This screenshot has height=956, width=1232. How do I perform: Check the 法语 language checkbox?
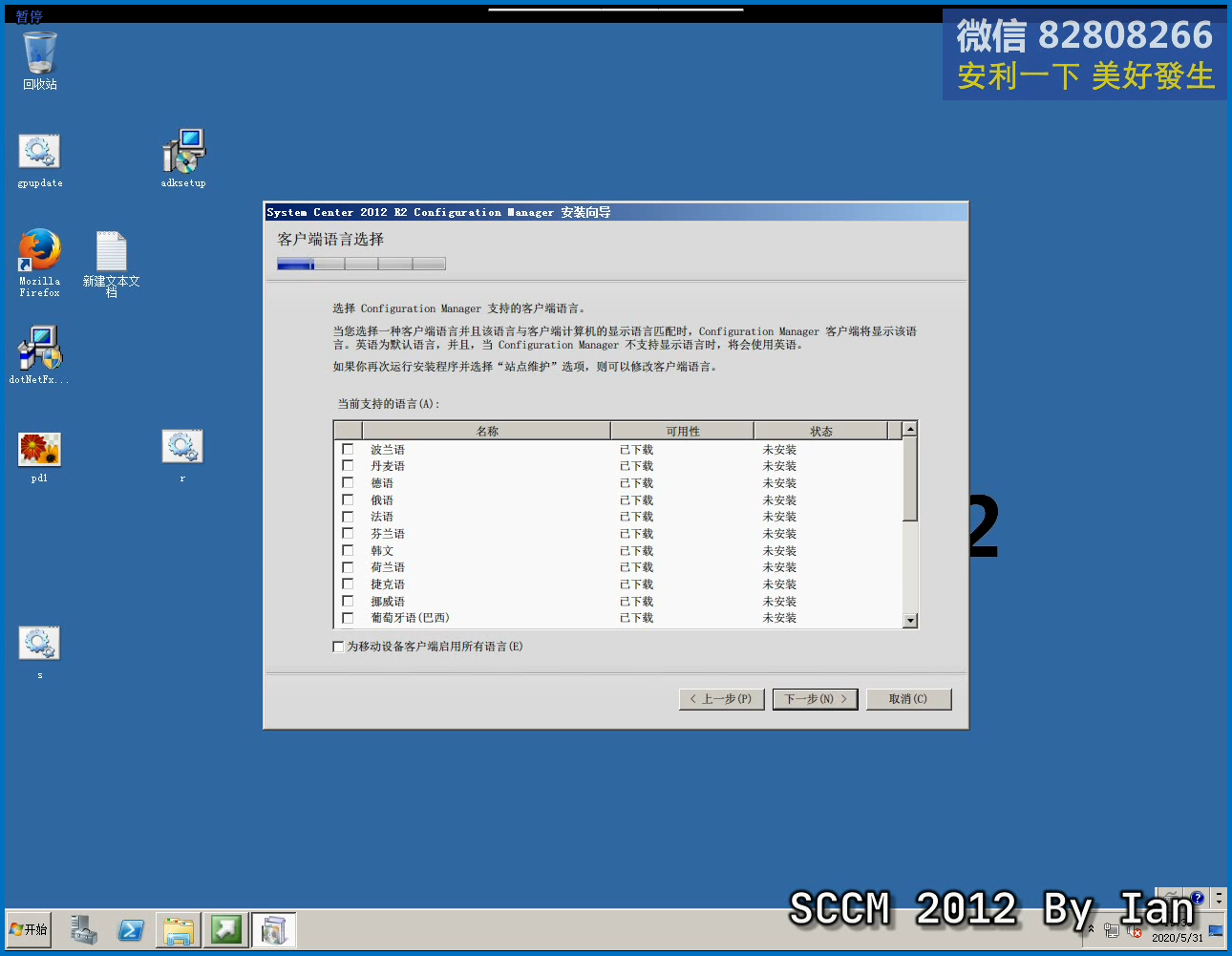tap(348, 516)
